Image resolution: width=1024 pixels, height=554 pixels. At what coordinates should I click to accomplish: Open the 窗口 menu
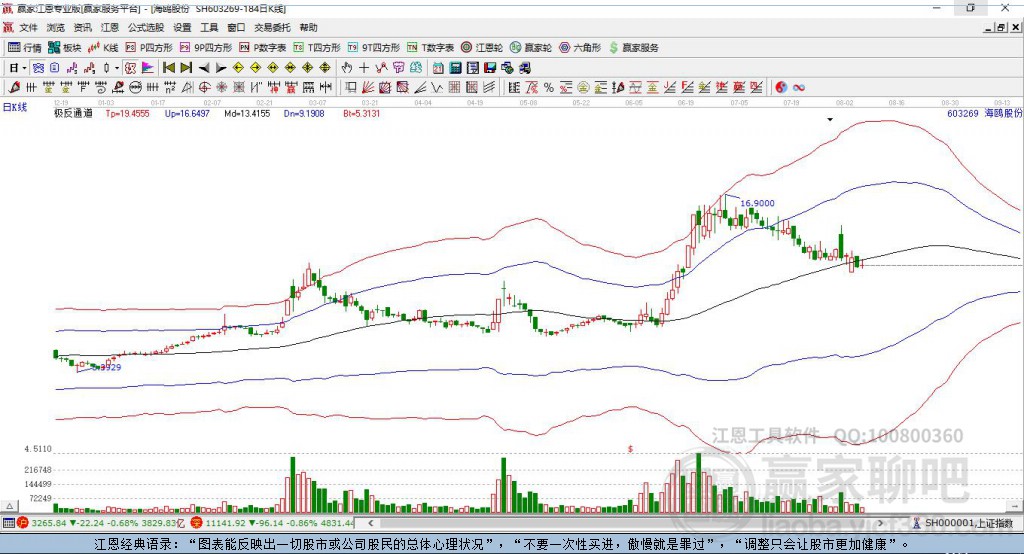236,27
